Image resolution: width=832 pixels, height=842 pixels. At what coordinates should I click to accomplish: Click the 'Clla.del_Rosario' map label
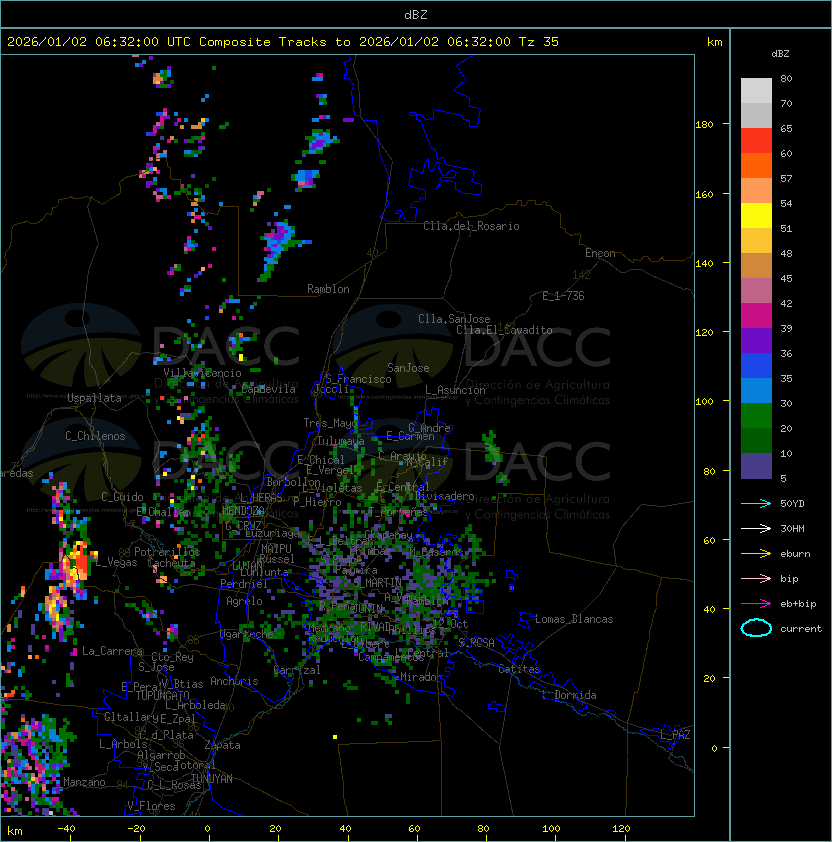471,226
